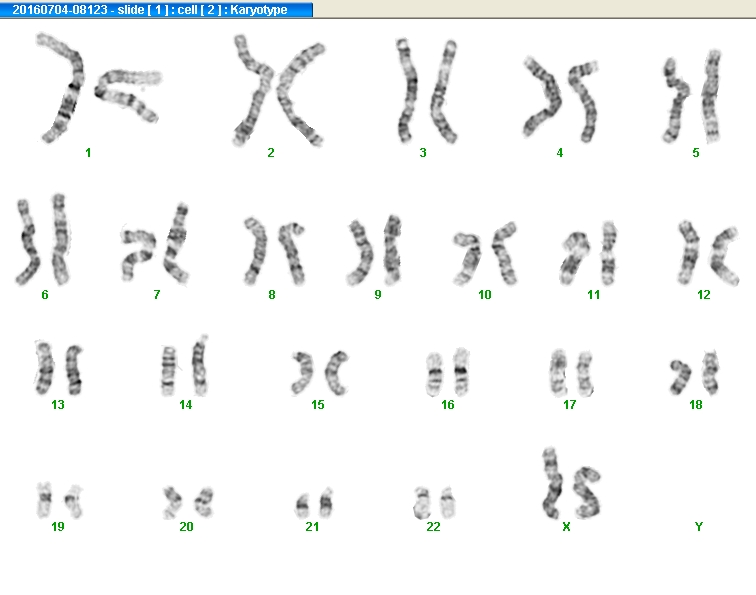Select the right chromosome 10 image
The width and height of the screenshot is (756, 595).
[x=504, y=253]
